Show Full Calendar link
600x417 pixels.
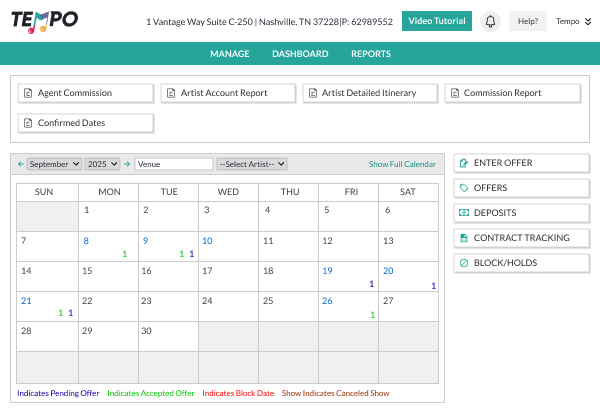tap(402, 164)
